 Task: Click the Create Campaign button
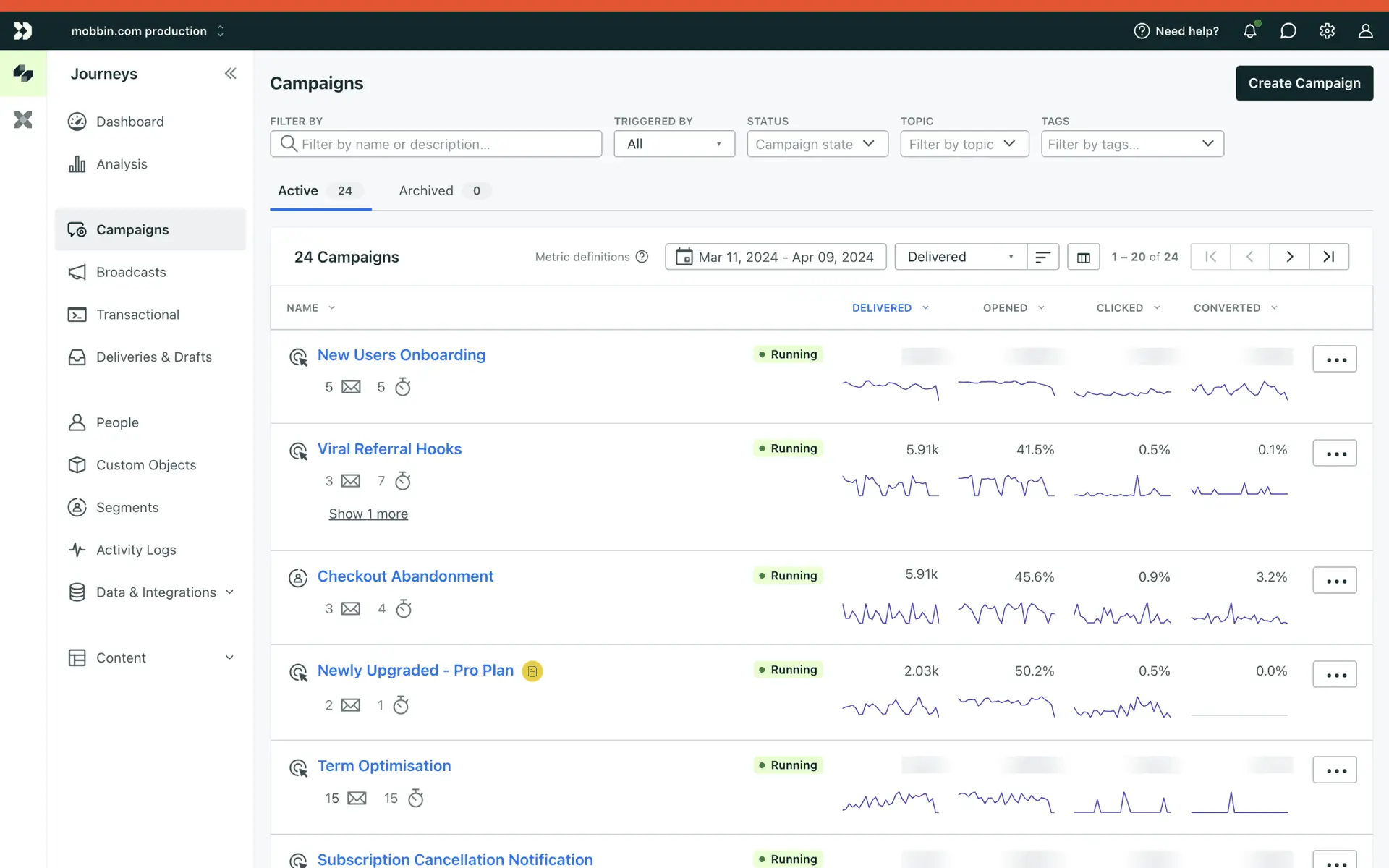1304,83
